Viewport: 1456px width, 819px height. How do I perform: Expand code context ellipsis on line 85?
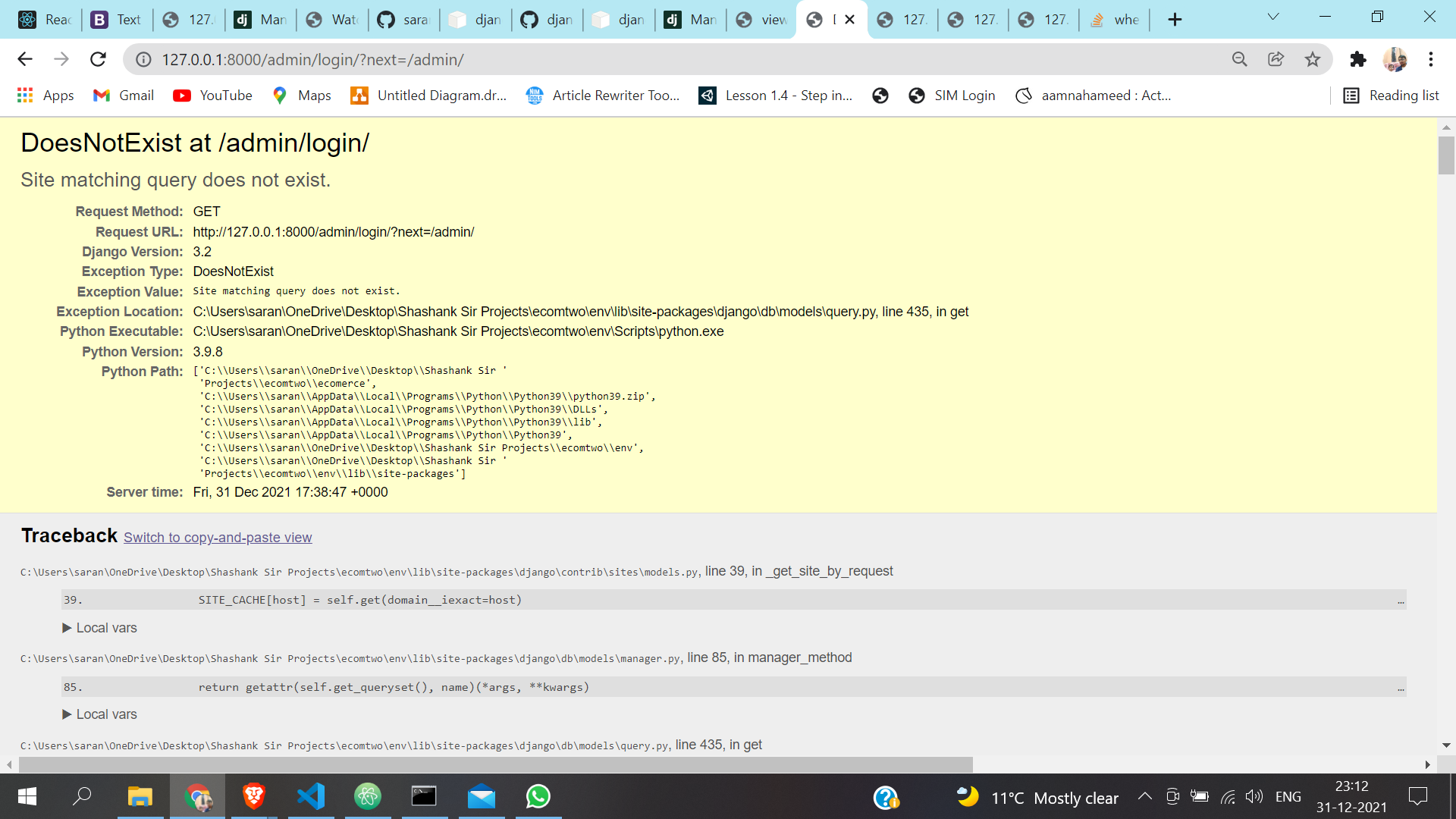(1401, 688)
